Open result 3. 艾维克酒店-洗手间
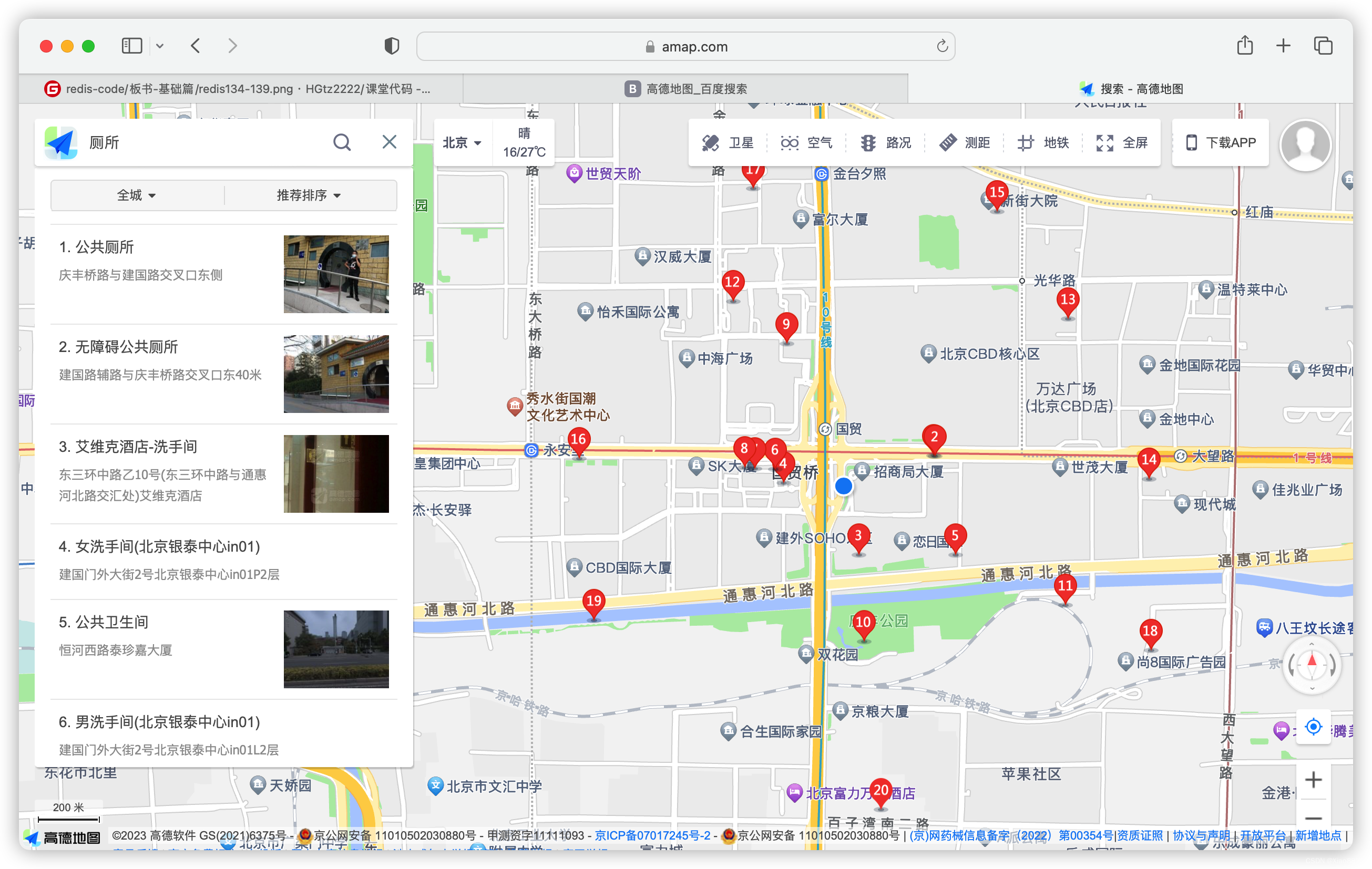Viewport: 1372px width, 869px height. click(x=223, y=473)
